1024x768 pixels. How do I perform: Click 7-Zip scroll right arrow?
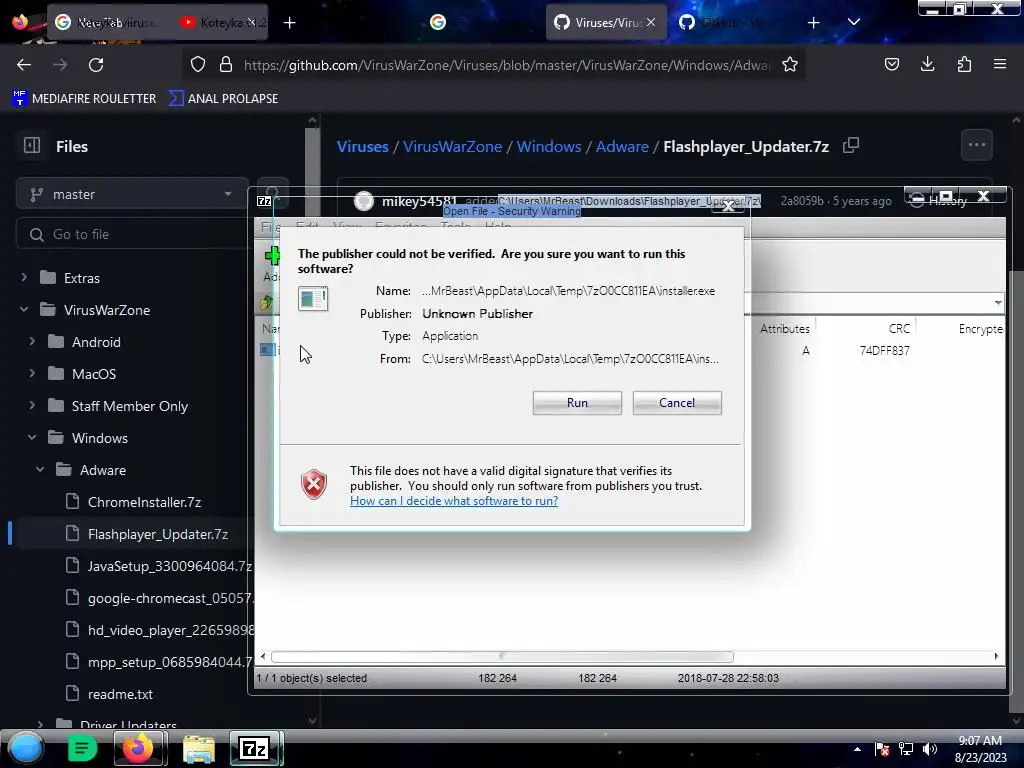996,656
